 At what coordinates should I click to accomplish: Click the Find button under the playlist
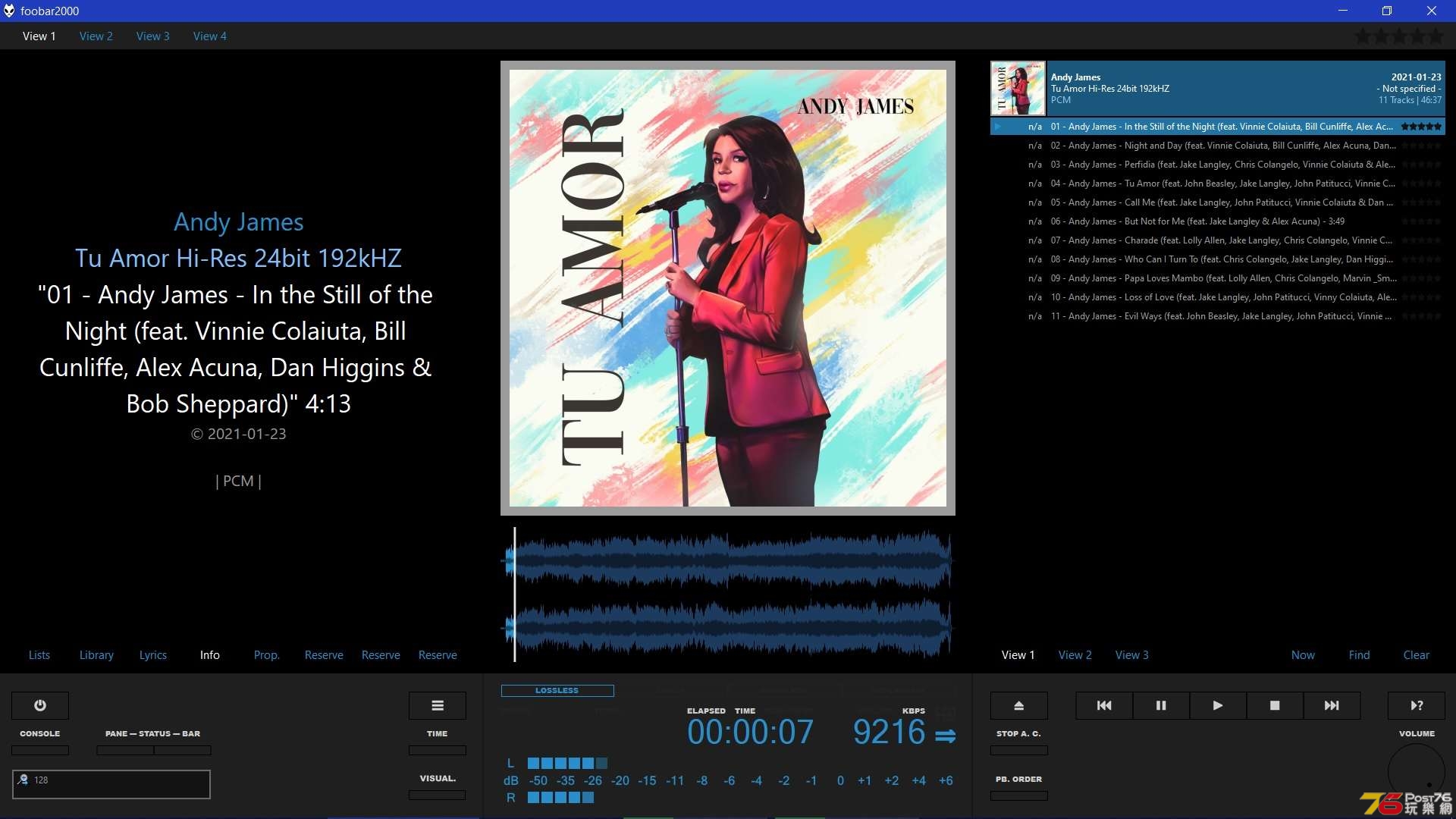[x=1360, y=654]
